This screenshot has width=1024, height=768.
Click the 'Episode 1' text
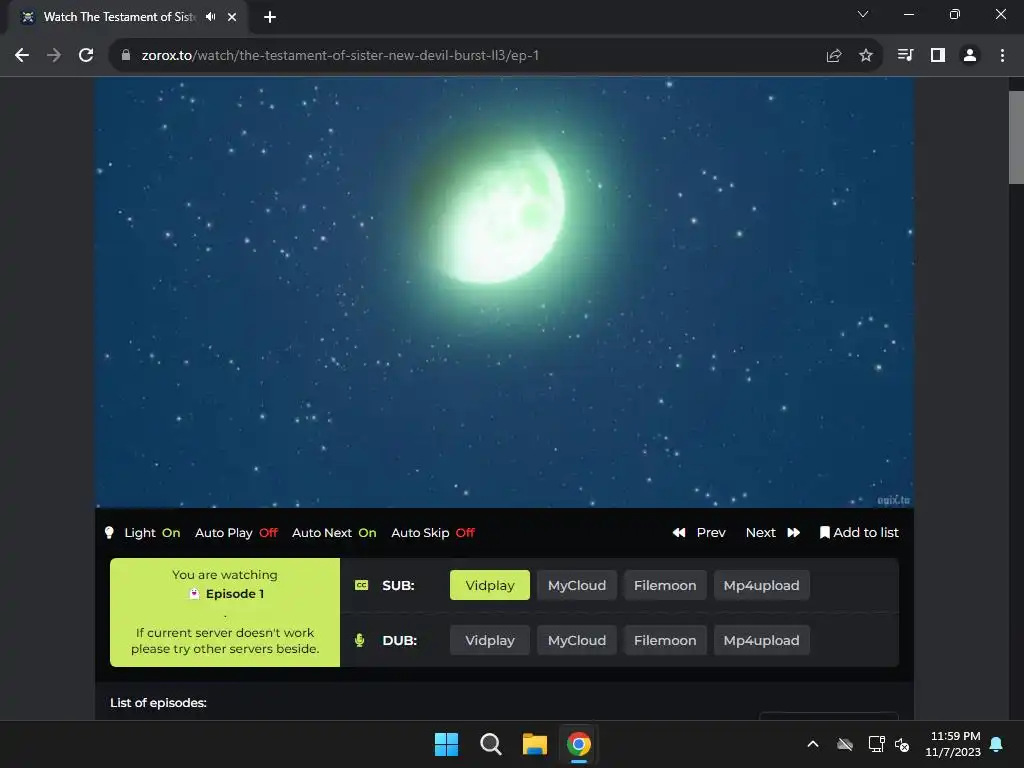pyautogui.click(x=235, y=594)
